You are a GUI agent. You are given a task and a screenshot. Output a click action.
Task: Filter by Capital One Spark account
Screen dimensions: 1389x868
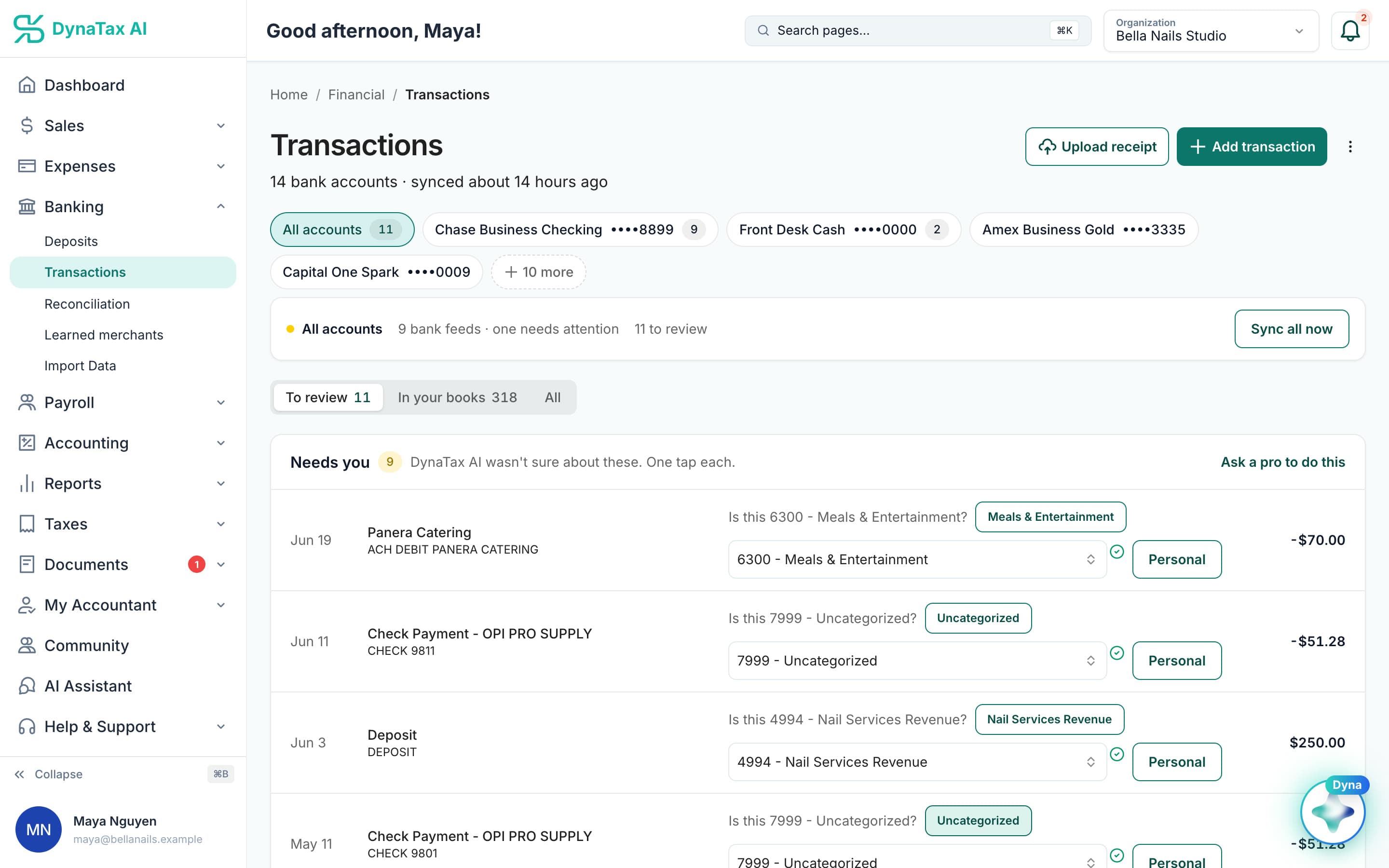tap(377, 272)
